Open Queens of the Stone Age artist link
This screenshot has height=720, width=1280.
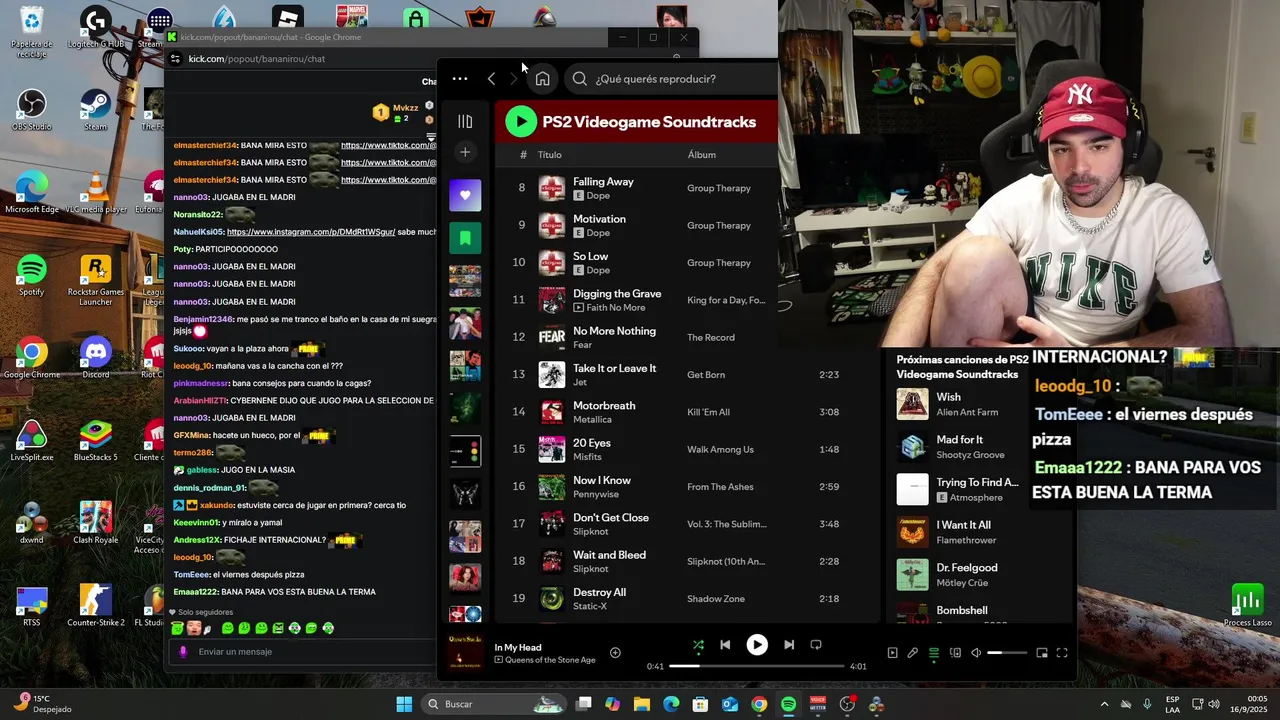tap(551, 660)
